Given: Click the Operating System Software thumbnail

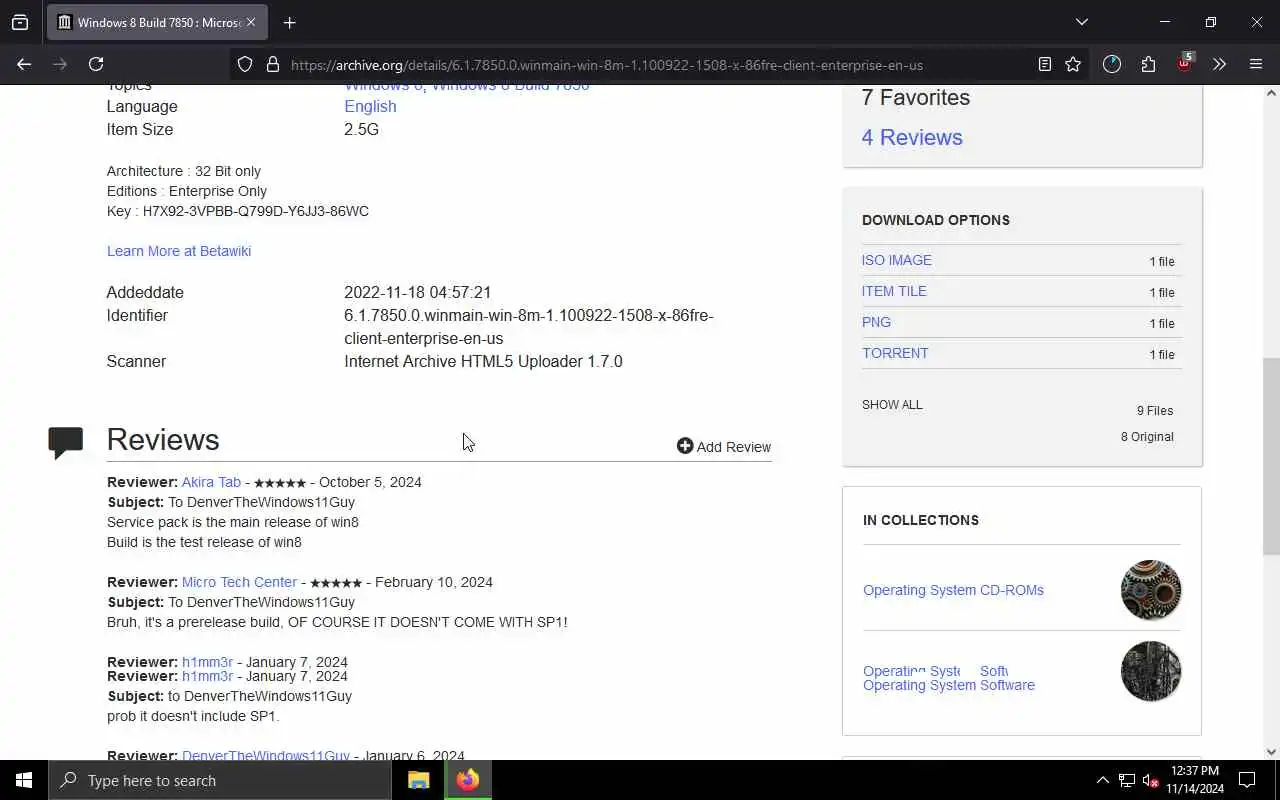Looking at the screenshot, I should click(x=1151, y=671).
